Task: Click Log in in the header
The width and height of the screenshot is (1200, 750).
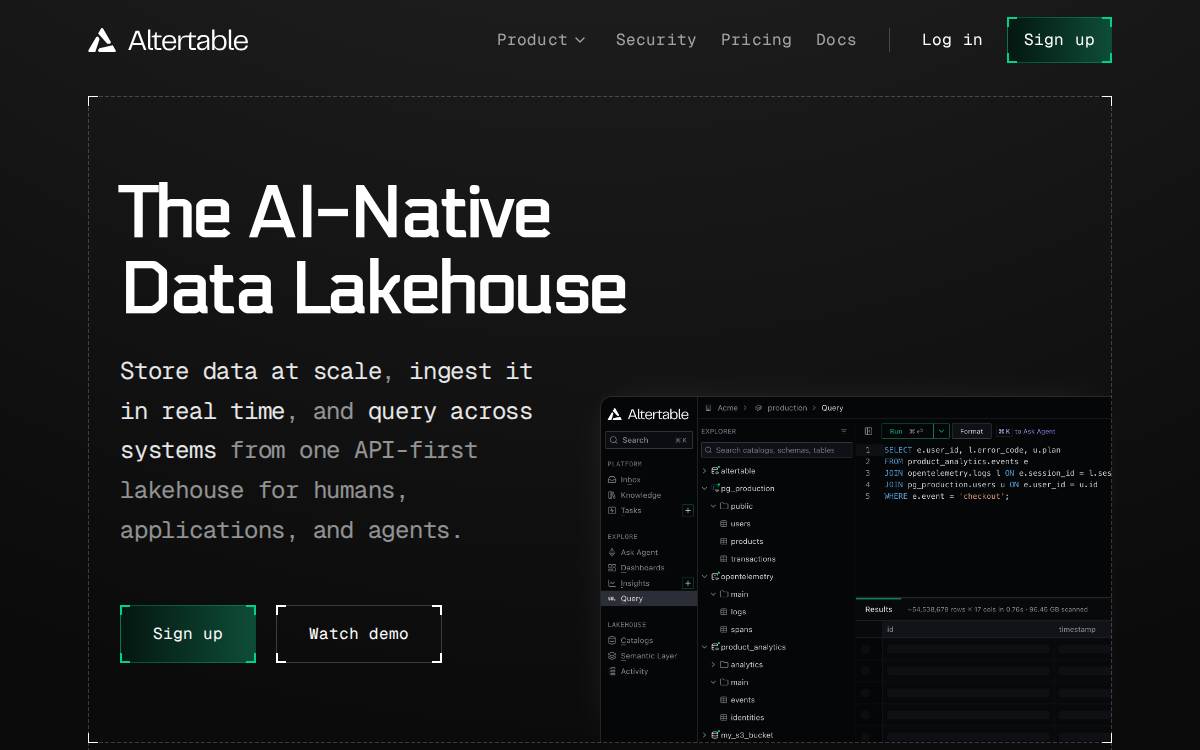Action: tap(952, 40)
